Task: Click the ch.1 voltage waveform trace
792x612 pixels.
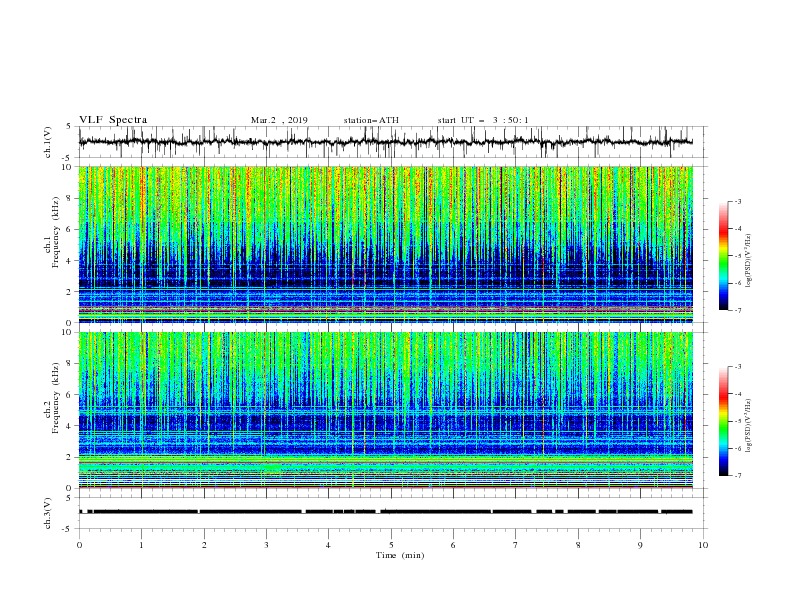Action: 385,142
